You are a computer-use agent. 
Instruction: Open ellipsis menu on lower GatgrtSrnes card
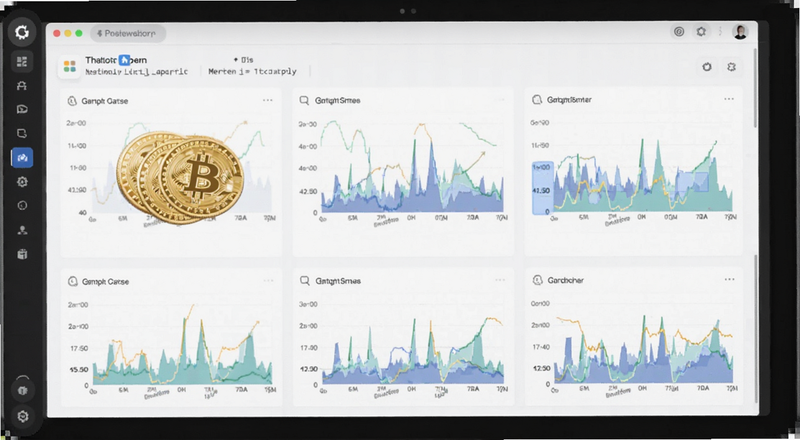[500, 280]
